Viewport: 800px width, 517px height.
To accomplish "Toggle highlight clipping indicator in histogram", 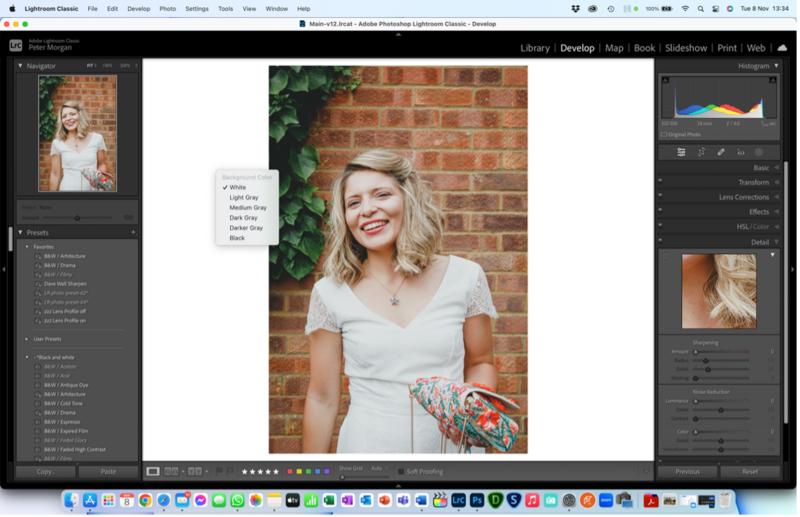I will [x=772, y=80].
